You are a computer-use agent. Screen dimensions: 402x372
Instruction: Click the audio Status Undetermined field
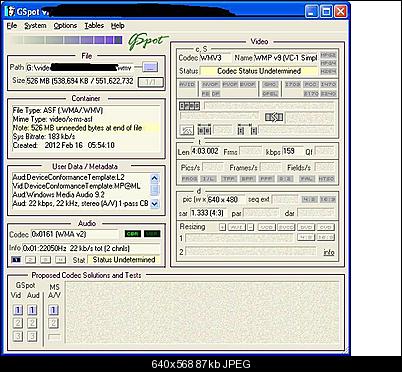(x=123, y=260)
